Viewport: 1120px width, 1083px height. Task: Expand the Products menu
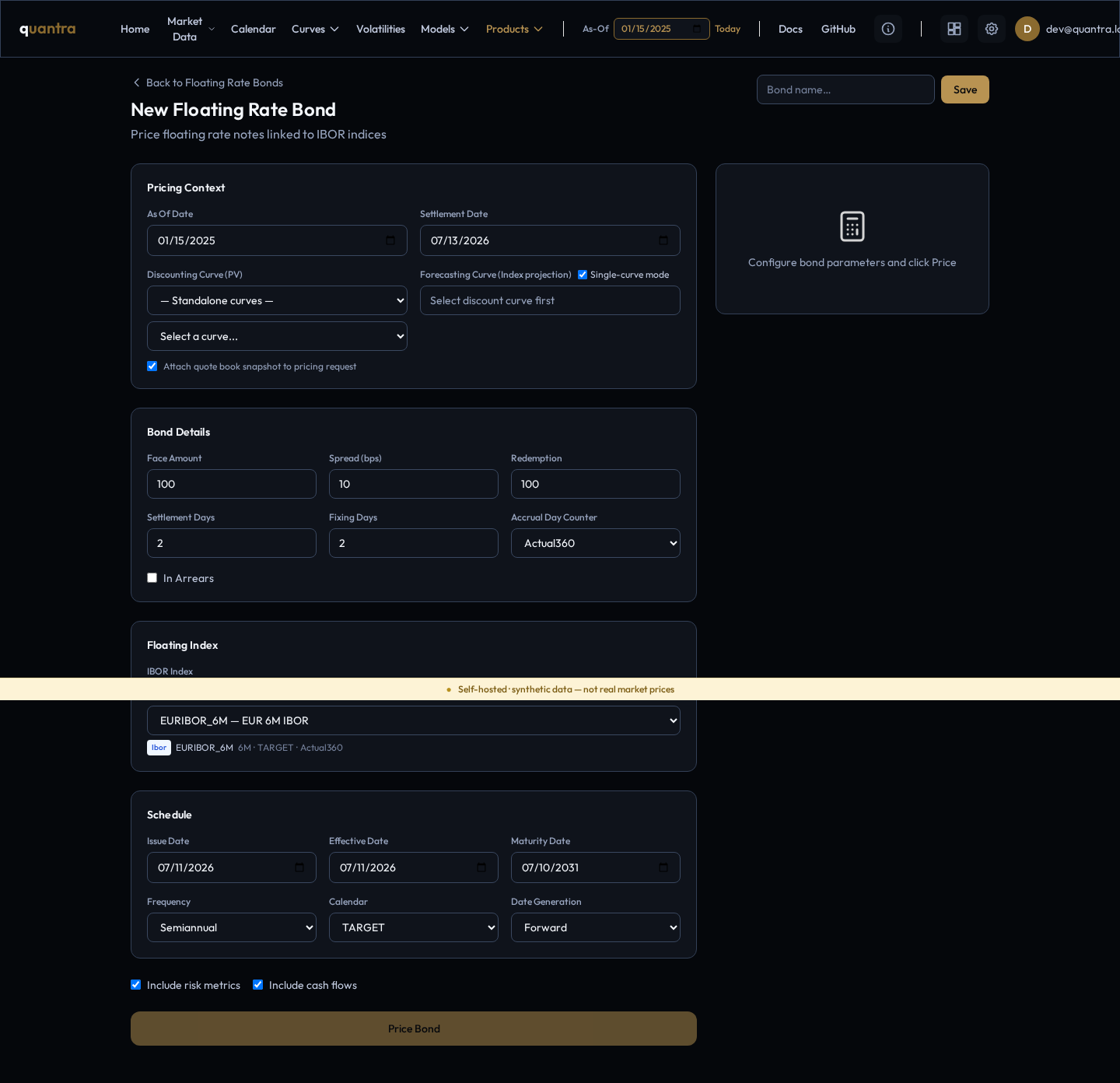pos(514,29)
